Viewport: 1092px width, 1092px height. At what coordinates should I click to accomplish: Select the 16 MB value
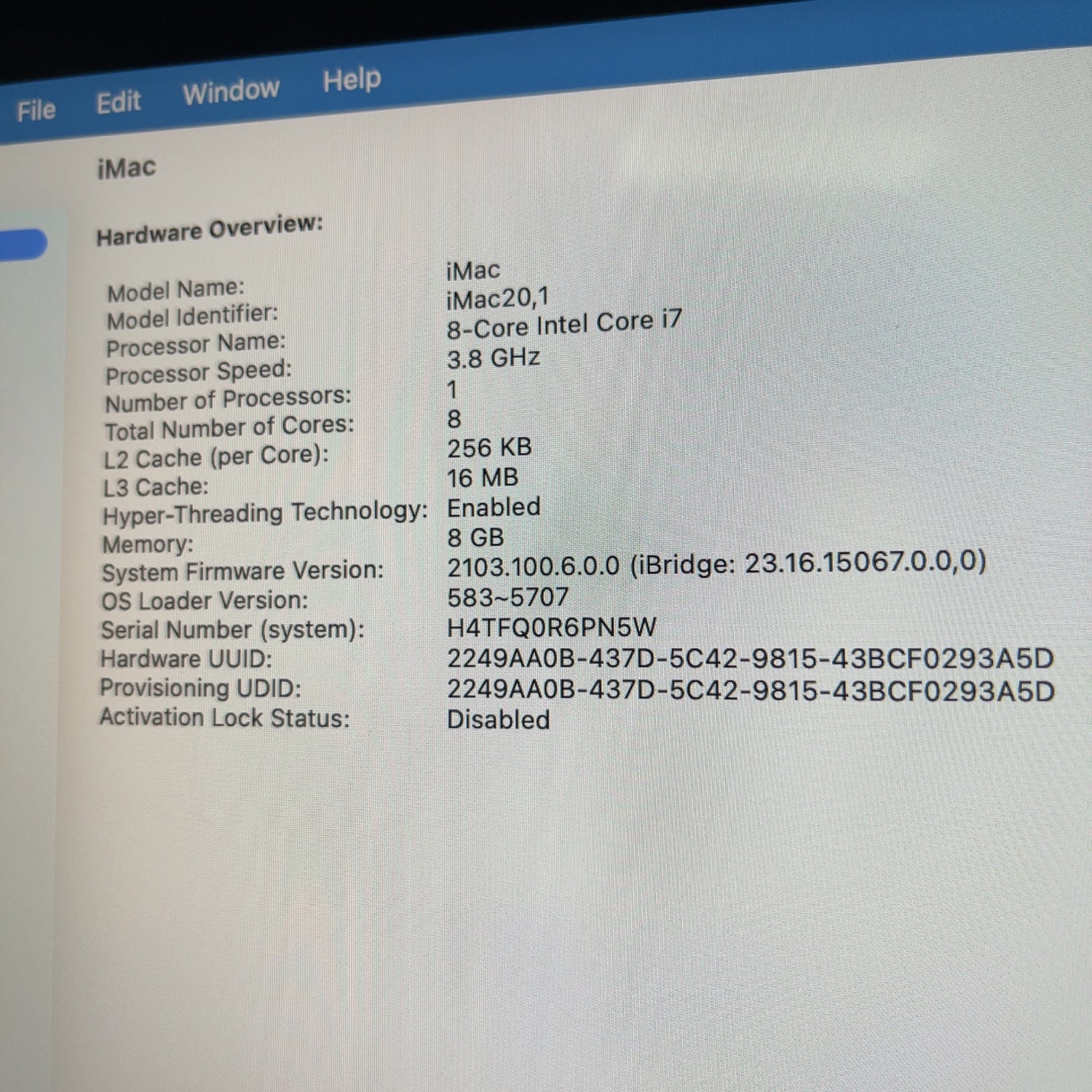point(483,478)
